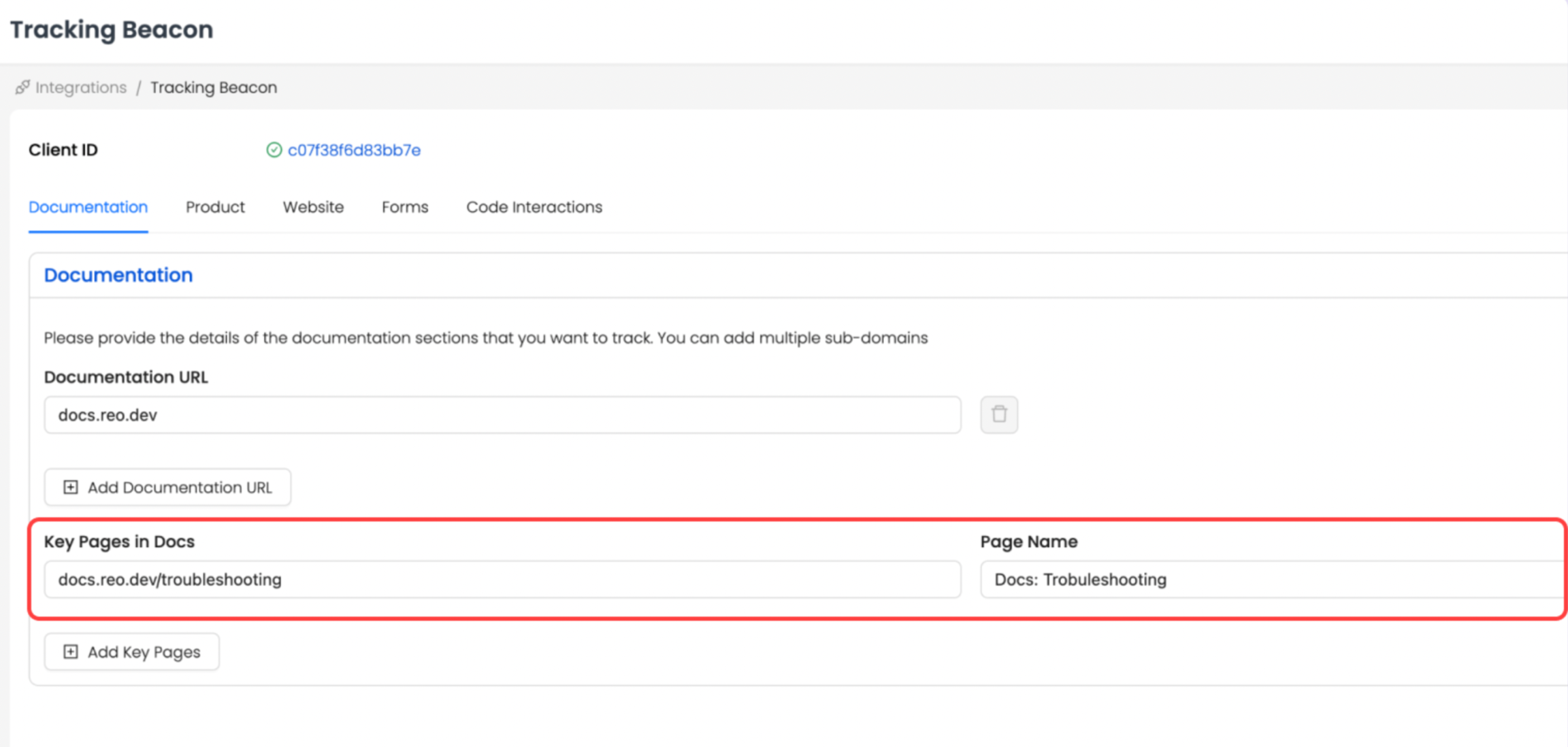Screen dimensions: 1568x747
Task: Click the Tracking Beacon page title
Action: tap(112, 29)
